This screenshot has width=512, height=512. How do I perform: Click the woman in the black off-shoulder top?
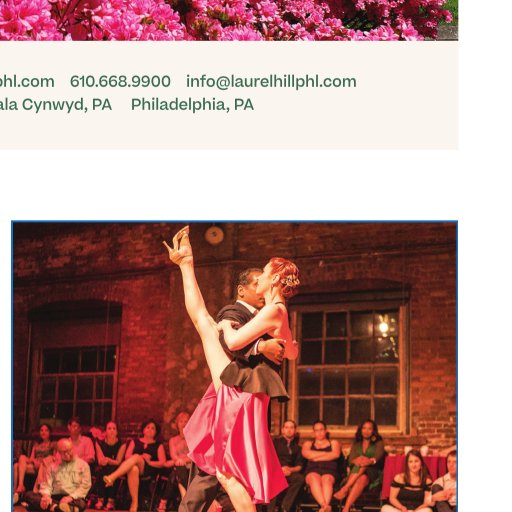411,483
